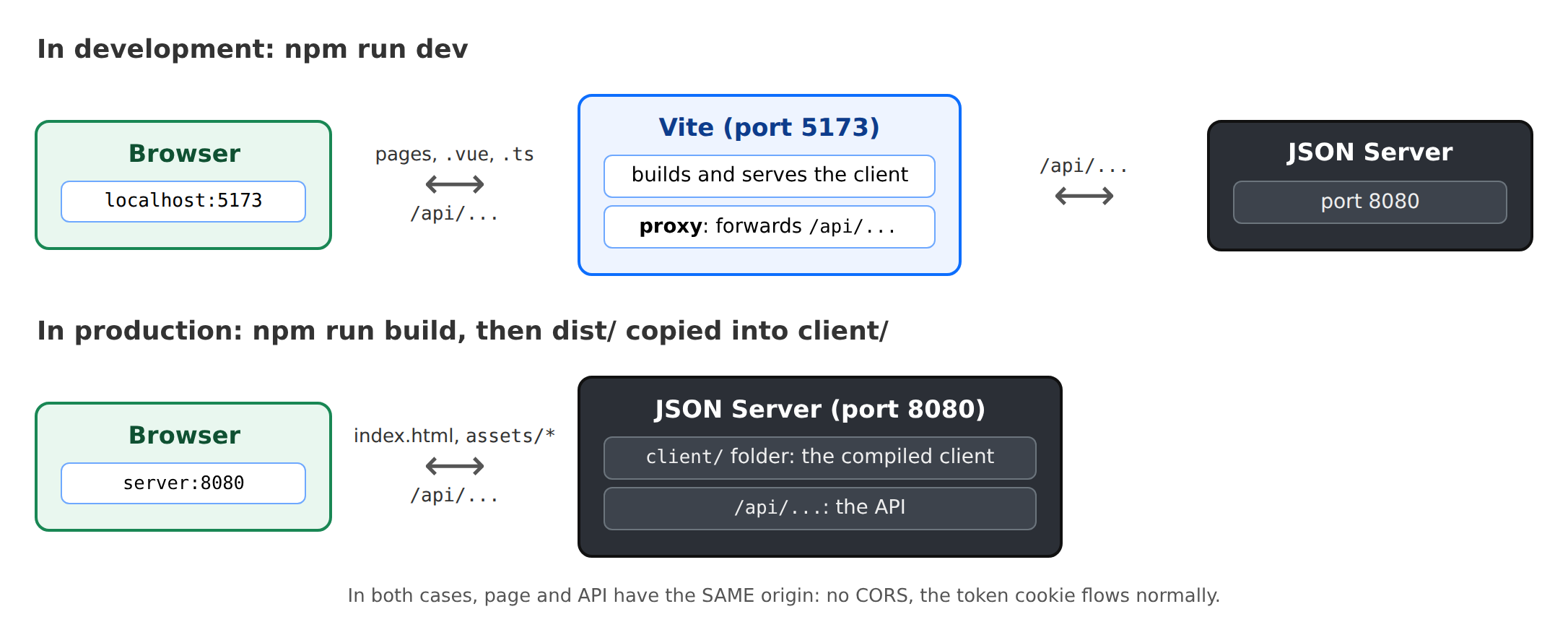Select the "In production: npm run build" heading
The height and width of the screenshot is (643, 1568).
(463, 331)
